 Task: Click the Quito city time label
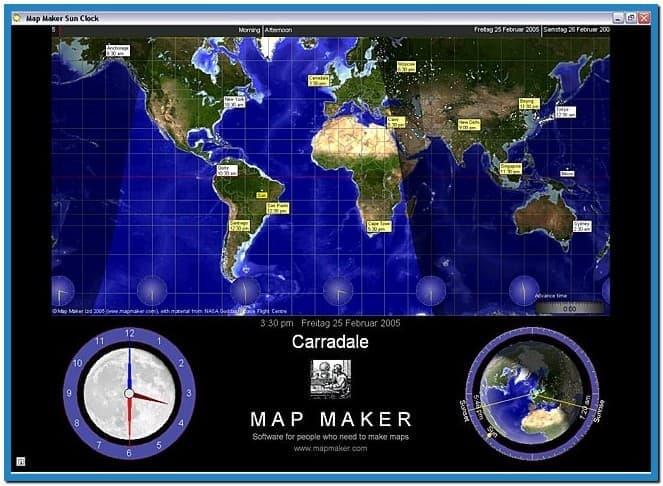pos(227,170)
